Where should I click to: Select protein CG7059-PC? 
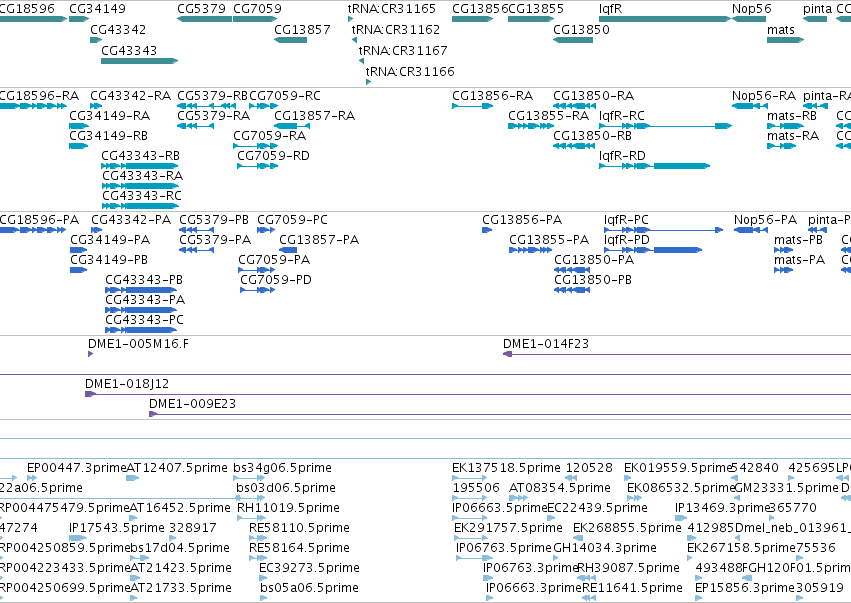(266, 230)
